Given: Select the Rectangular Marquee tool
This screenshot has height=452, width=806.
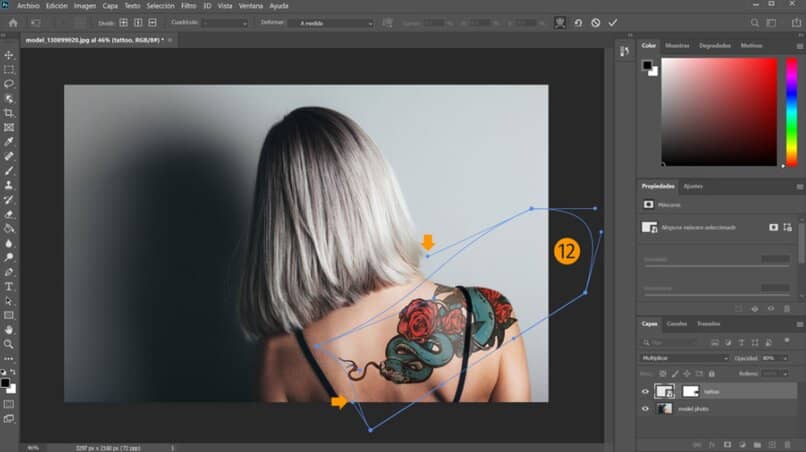Looking at the screenshot, I should (9, 69).
